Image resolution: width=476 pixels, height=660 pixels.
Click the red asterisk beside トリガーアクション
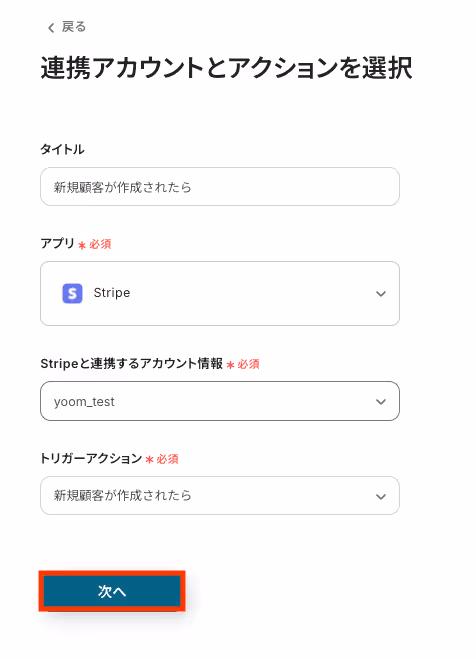(149, 460)
